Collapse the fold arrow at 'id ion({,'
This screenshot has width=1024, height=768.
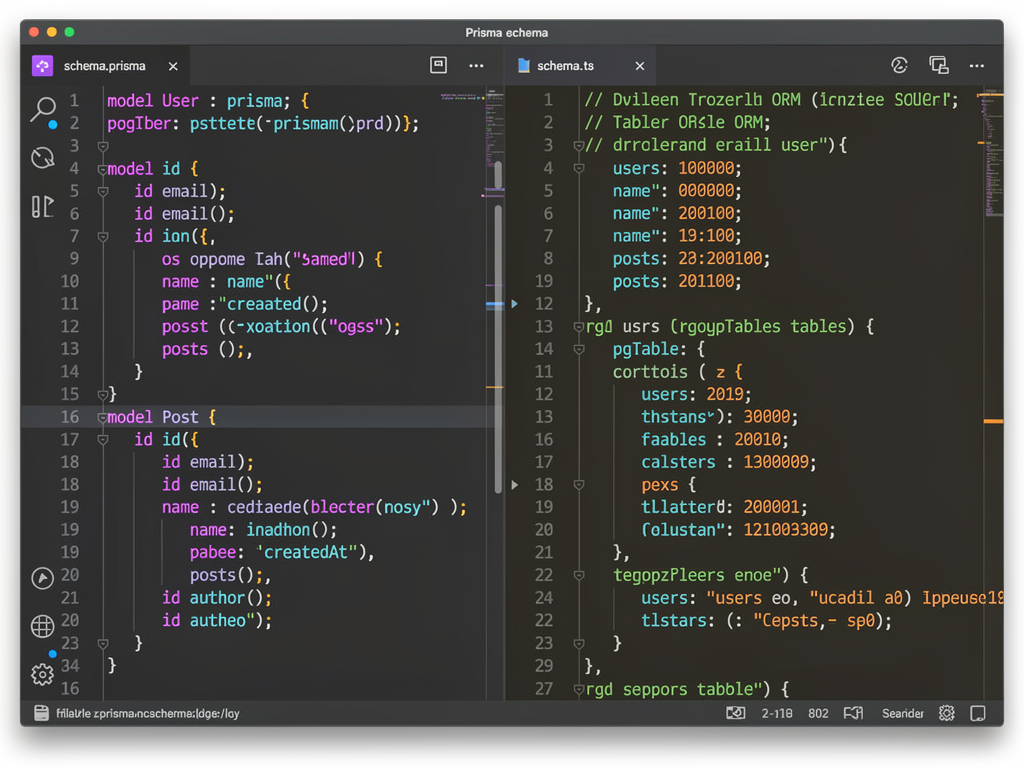(x=103, y=236)
